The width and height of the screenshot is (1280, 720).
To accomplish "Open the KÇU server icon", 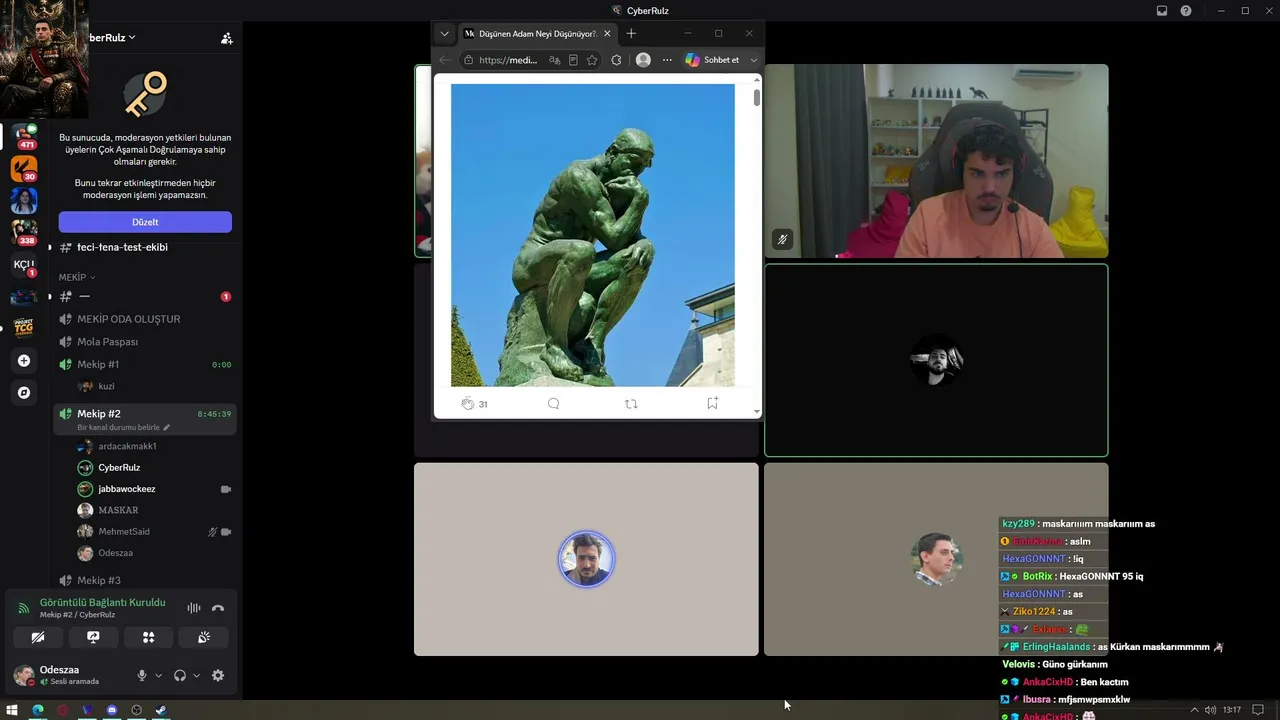I will coord(24,264).
